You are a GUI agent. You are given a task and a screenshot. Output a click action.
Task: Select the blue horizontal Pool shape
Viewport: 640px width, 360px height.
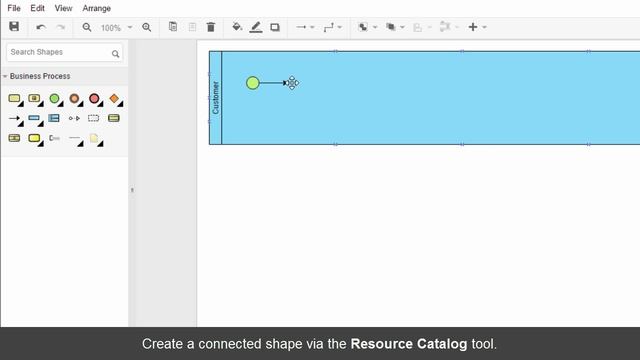pyautogui.click(x=35, y=119)
